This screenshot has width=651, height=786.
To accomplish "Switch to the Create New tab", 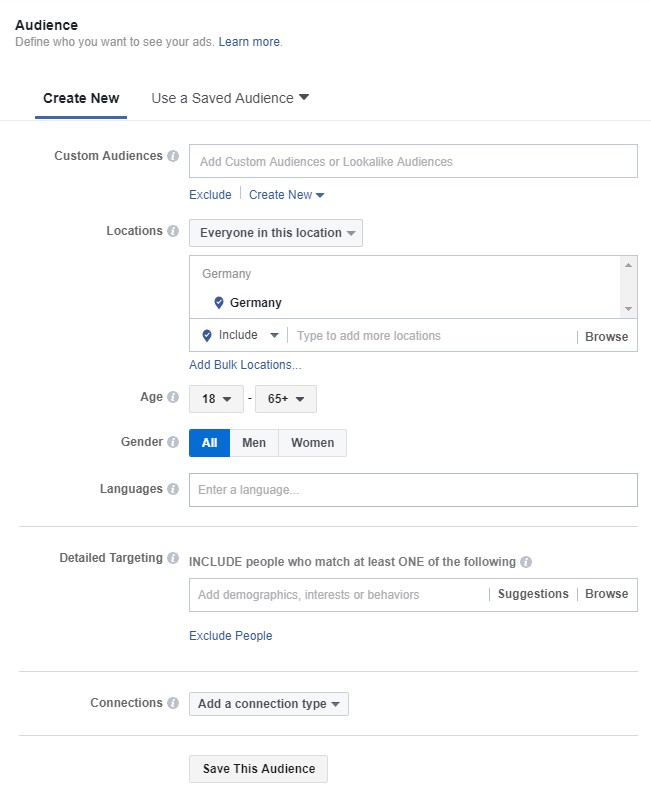I will click(x=81, y=98).
